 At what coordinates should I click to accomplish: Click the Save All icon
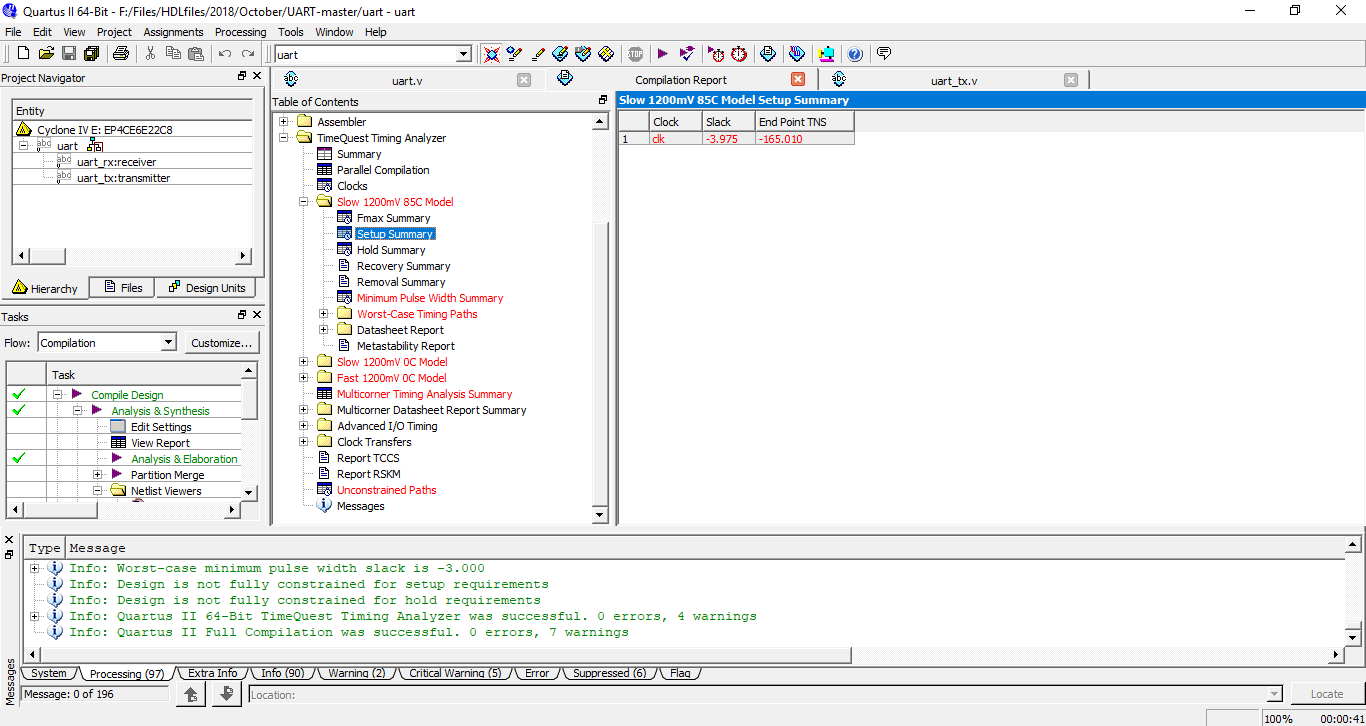(x=91, y=54)
